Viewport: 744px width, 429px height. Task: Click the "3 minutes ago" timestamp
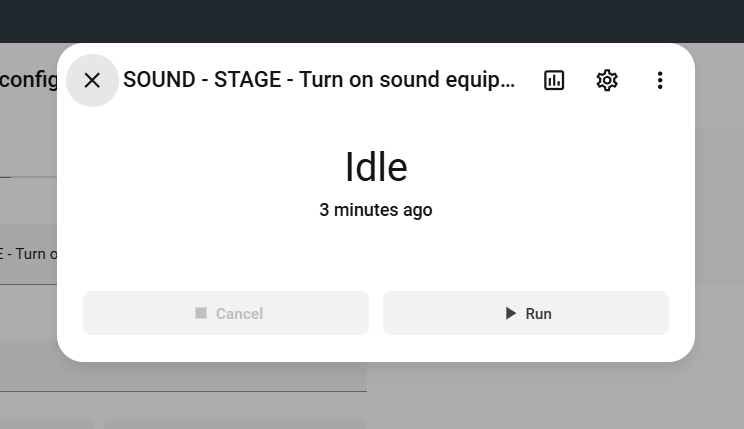[x=376, y=210]
